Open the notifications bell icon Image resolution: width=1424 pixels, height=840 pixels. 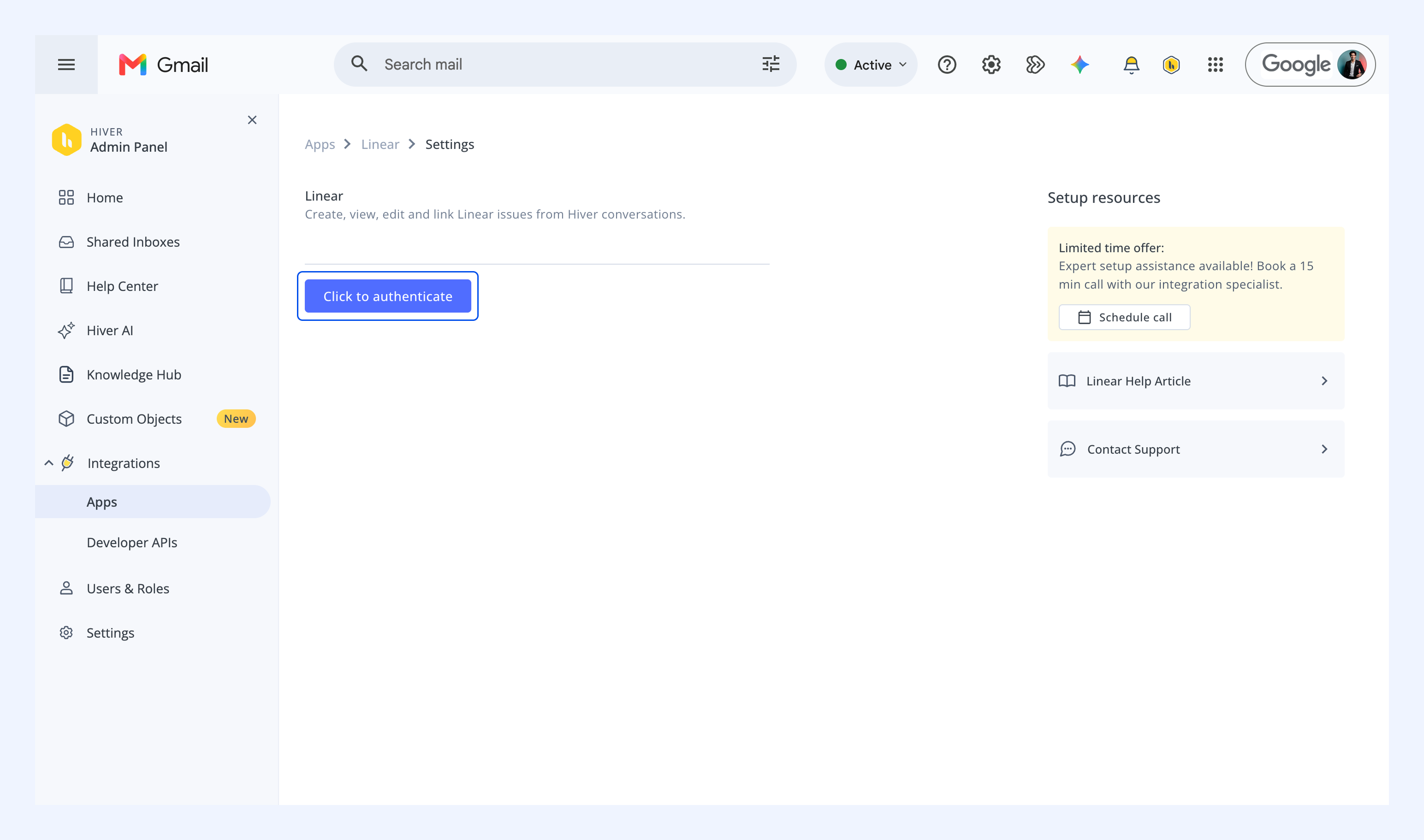[x=1131, y=65]
